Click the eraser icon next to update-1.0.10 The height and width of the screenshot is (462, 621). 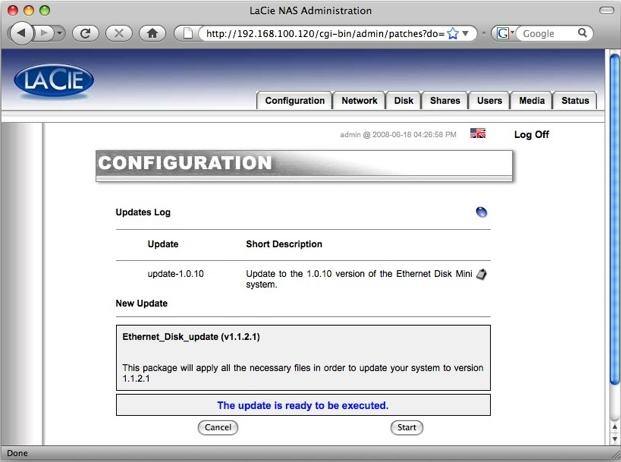(x=481, y=273)
